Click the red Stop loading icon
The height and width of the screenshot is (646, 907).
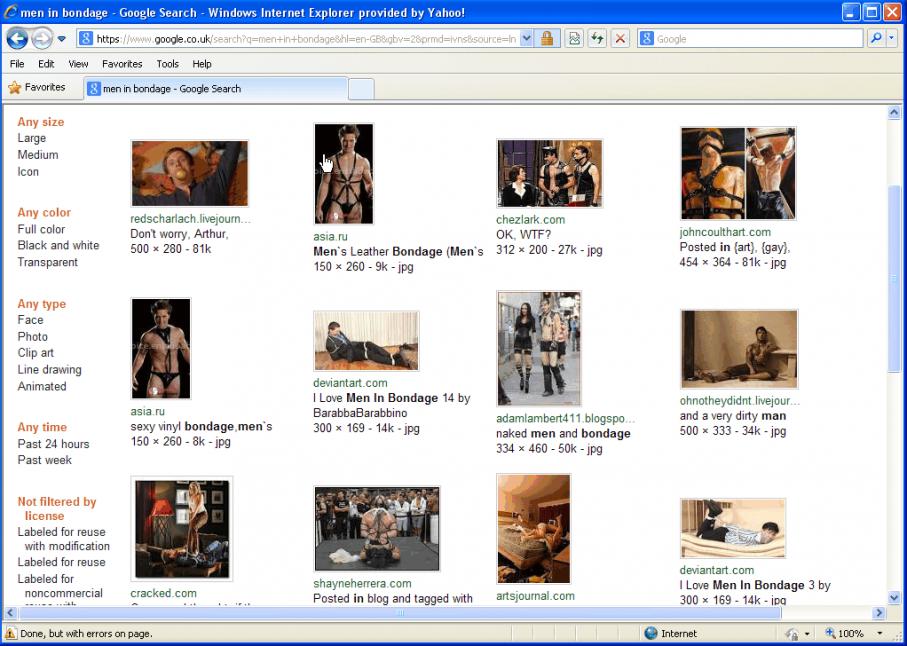(x=620, y=39)
